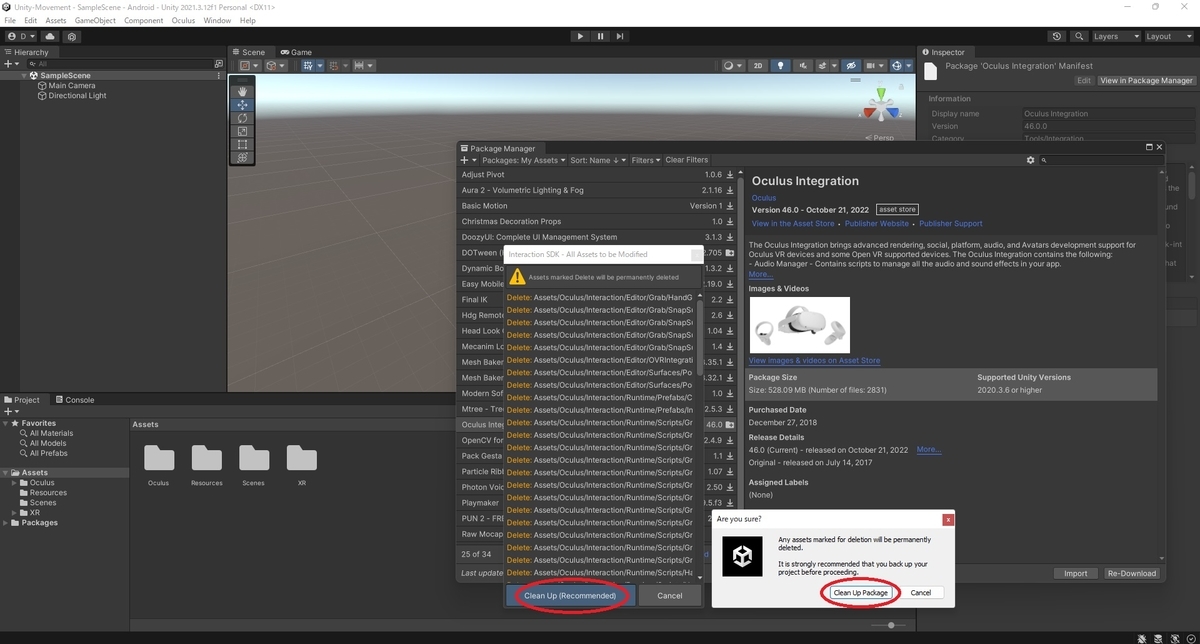
Task: Click Clean Up Package button
Action: point(861,593)
